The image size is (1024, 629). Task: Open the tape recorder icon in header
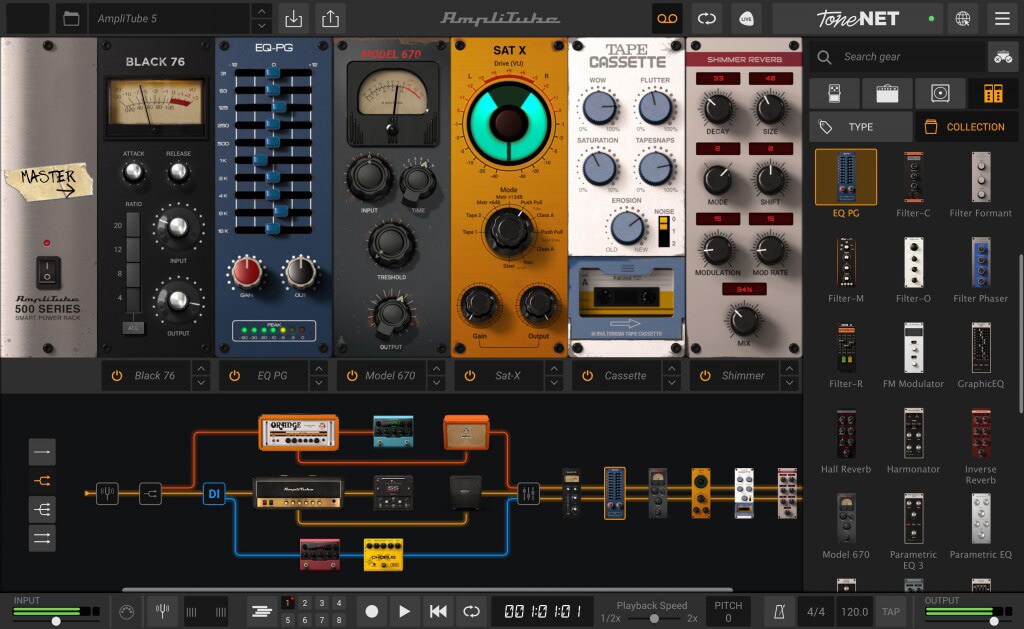pyautogui.click(x=667, y=19)
